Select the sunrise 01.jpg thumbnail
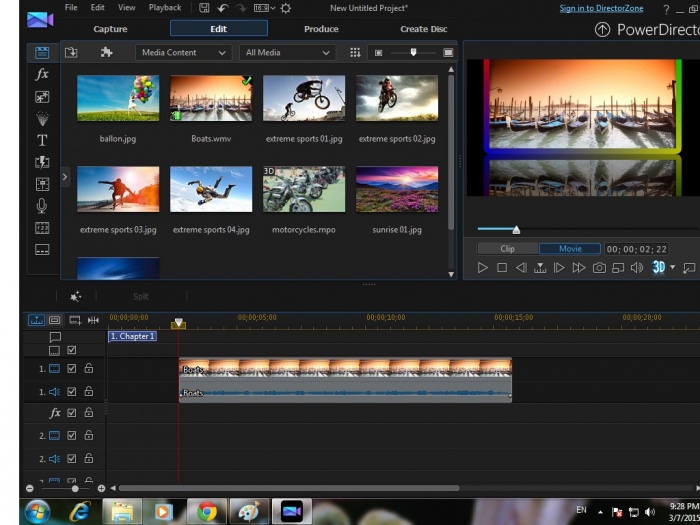700x525 pixels. (x=397, y=189)
